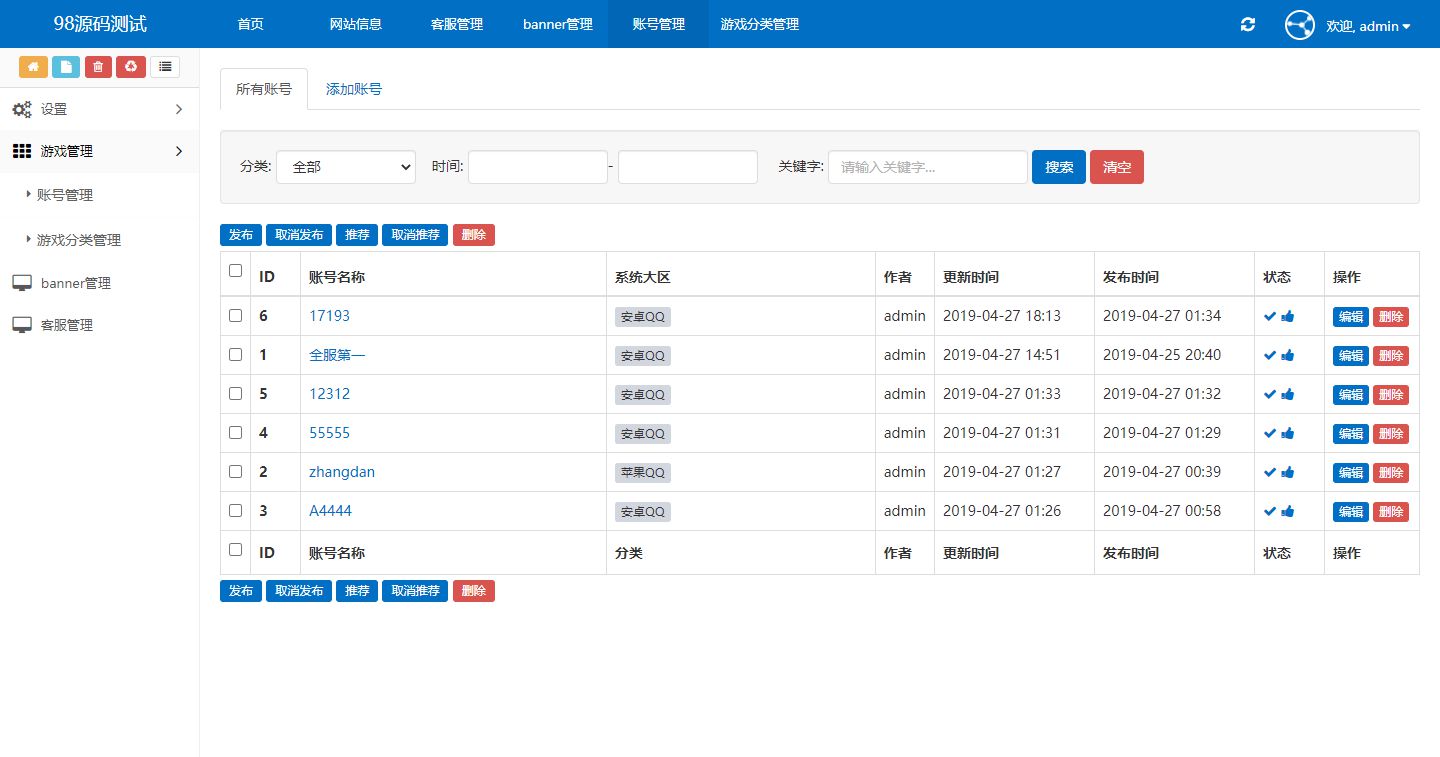Click the red recycle icon button
1440x757 pixels.
pos(131,67)
